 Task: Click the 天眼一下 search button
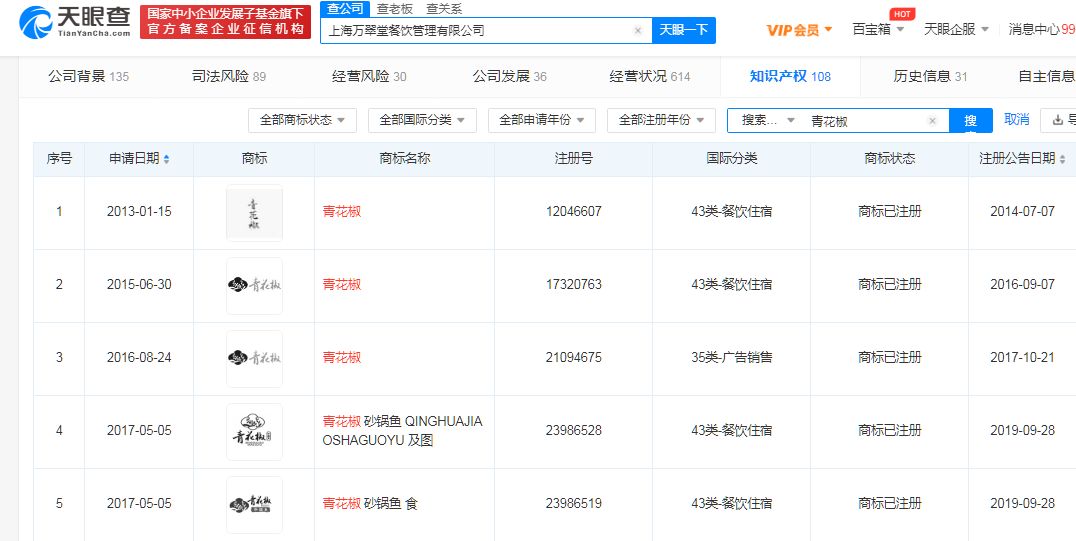point(683,30)
